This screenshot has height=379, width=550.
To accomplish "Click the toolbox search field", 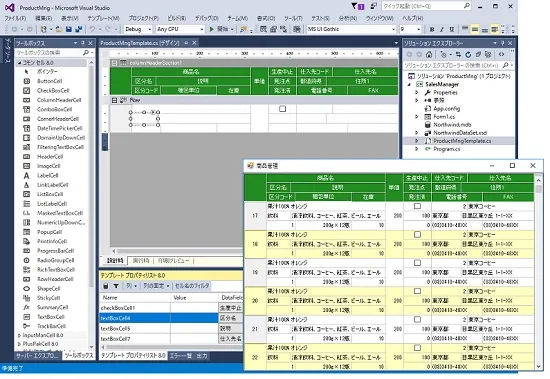I will (55, 53).
